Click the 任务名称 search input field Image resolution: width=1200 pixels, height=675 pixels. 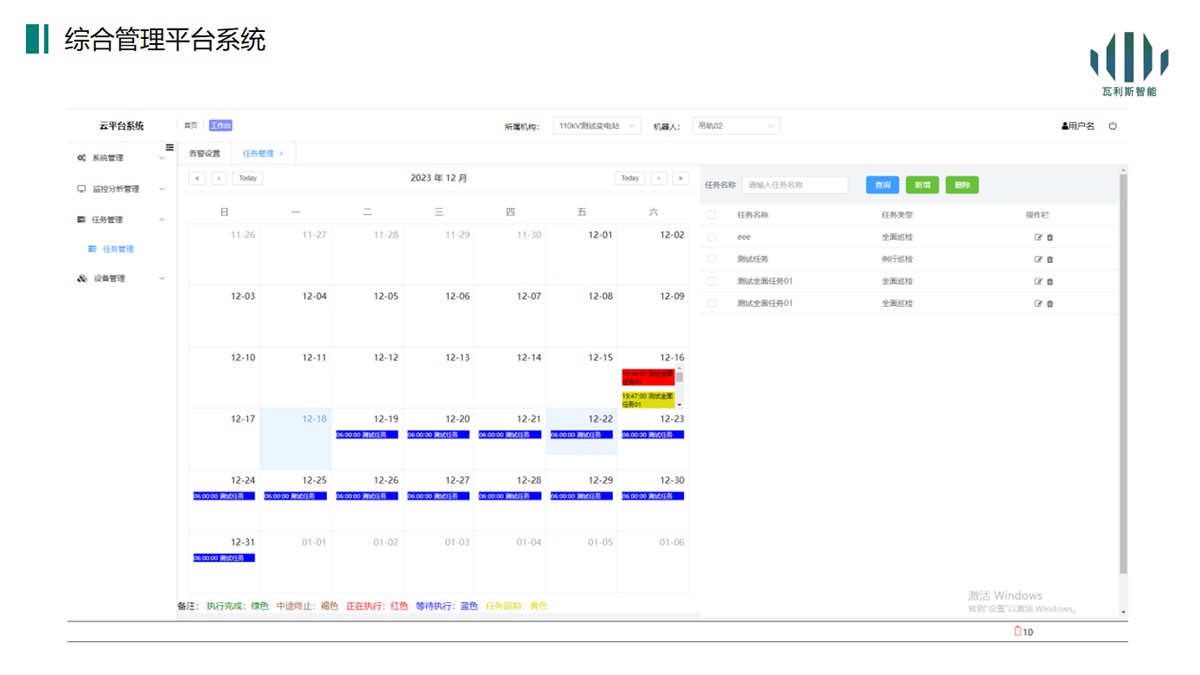(x=795, y=185)
